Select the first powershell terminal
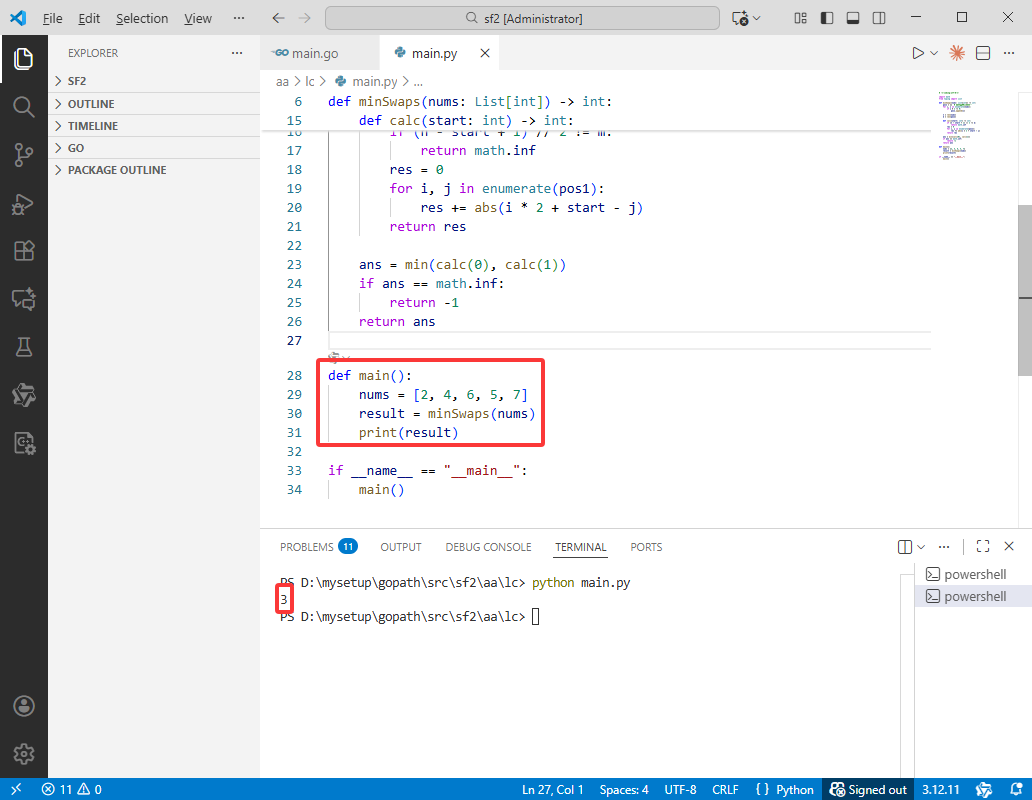1032x800 pixels. pyautogui.click(x=973, y=574)
